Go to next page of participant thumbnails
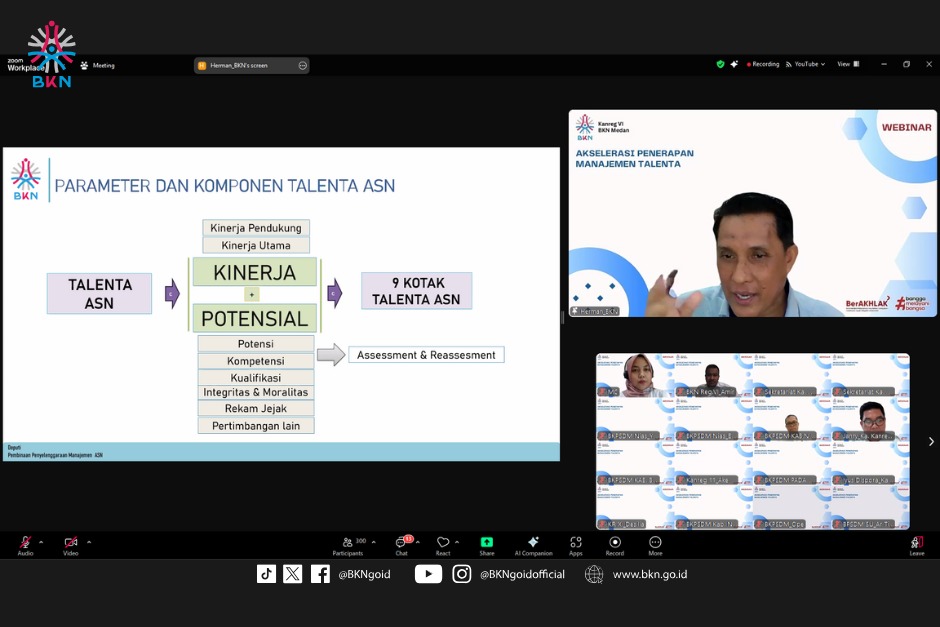This screenshot has width=940, height=627. pos(931,441)
